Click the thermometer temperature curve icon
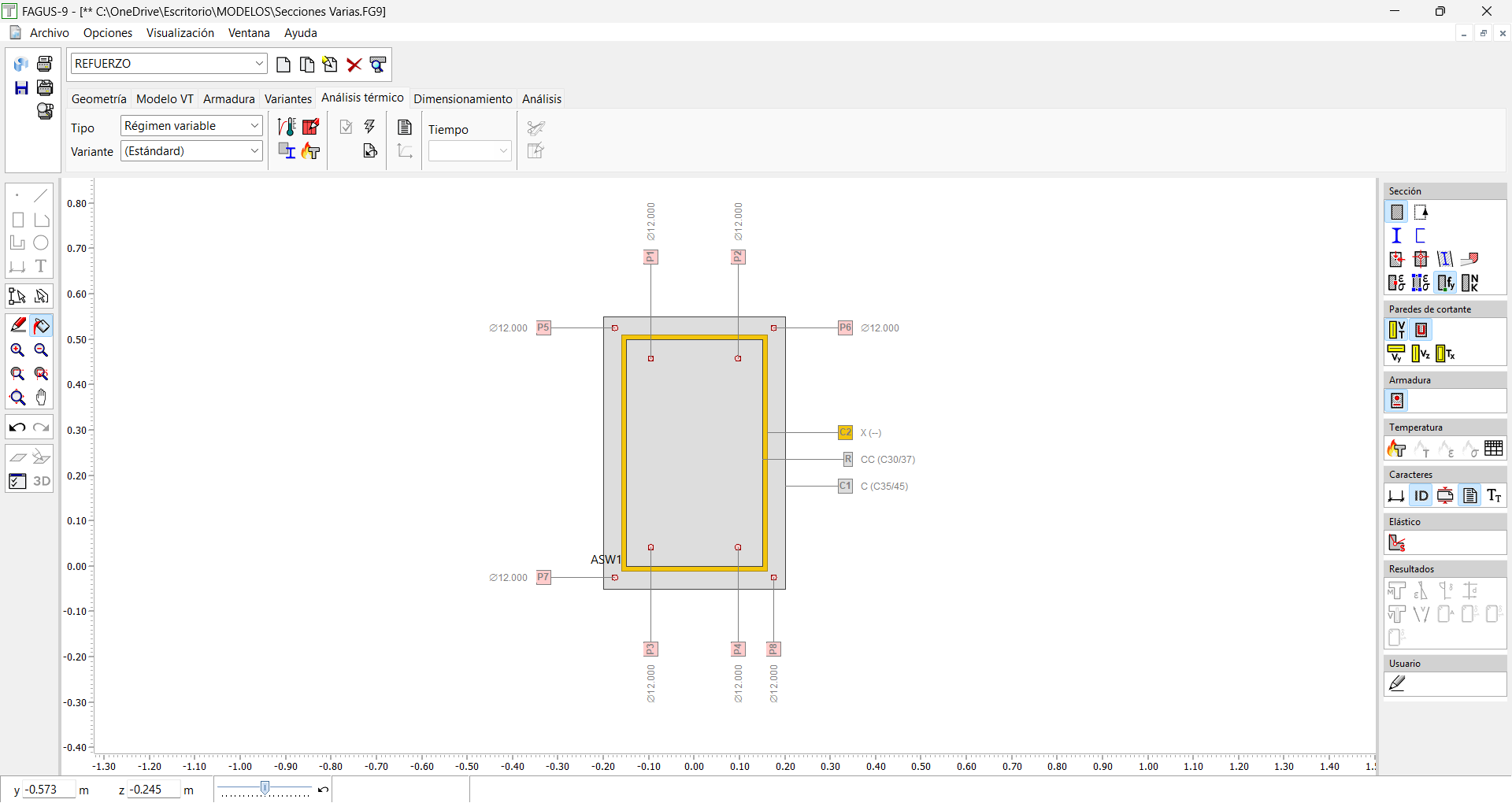This screenshot has width=1512, height=803. tap(287, 127)
